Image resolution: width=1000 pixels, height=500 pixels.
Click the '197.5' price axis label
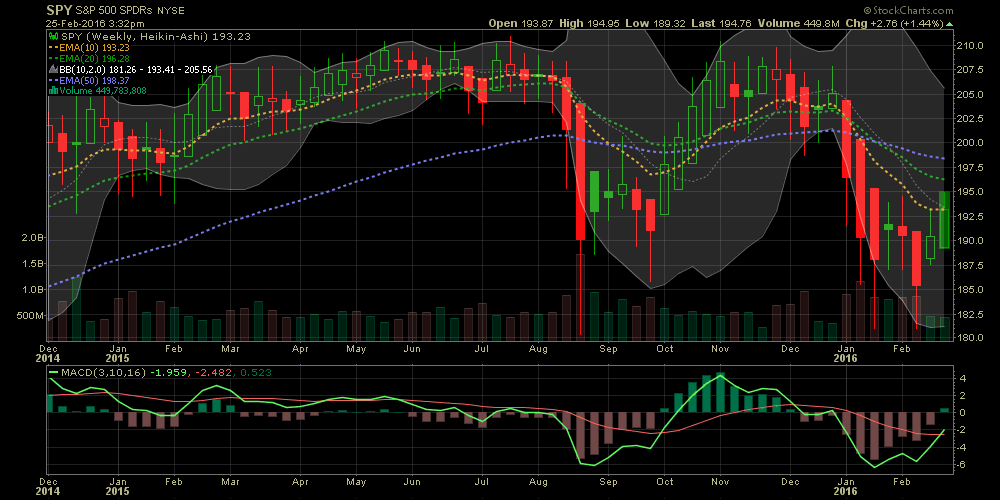pos(968,168)
